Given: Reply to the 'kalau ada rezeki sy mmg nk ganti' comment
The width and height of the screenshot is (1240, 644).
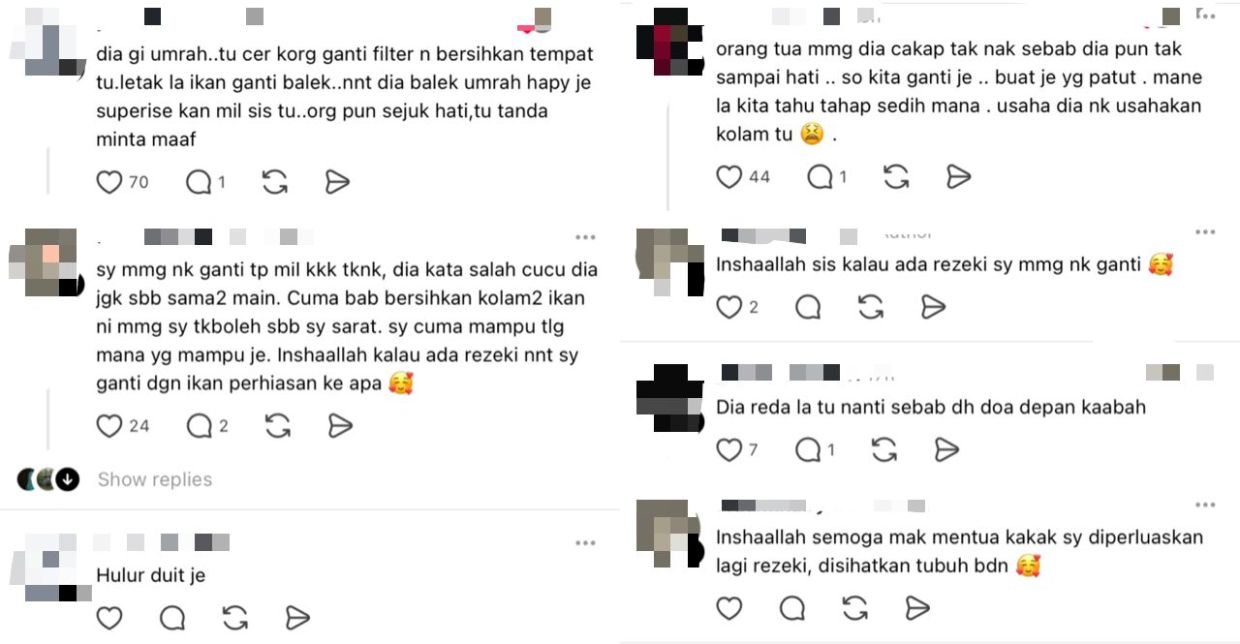Looking at the screenshot, I should pos(808,307).
